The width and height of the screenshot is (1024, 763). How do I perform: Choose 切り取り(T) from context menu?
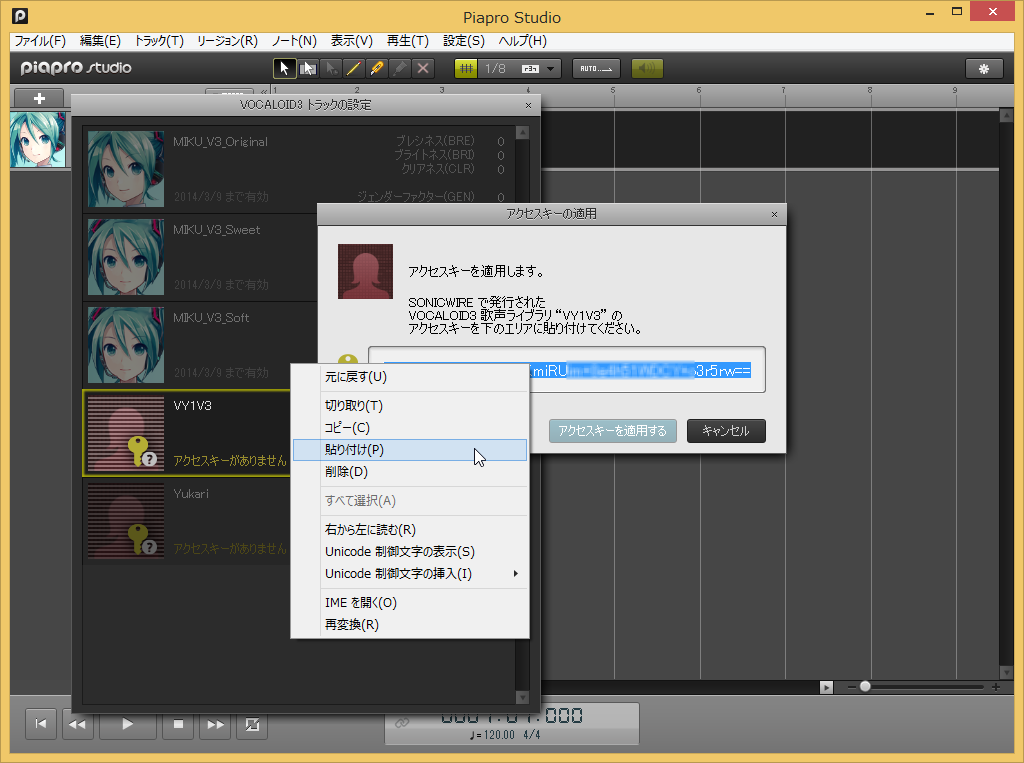[x=409, y=406]
